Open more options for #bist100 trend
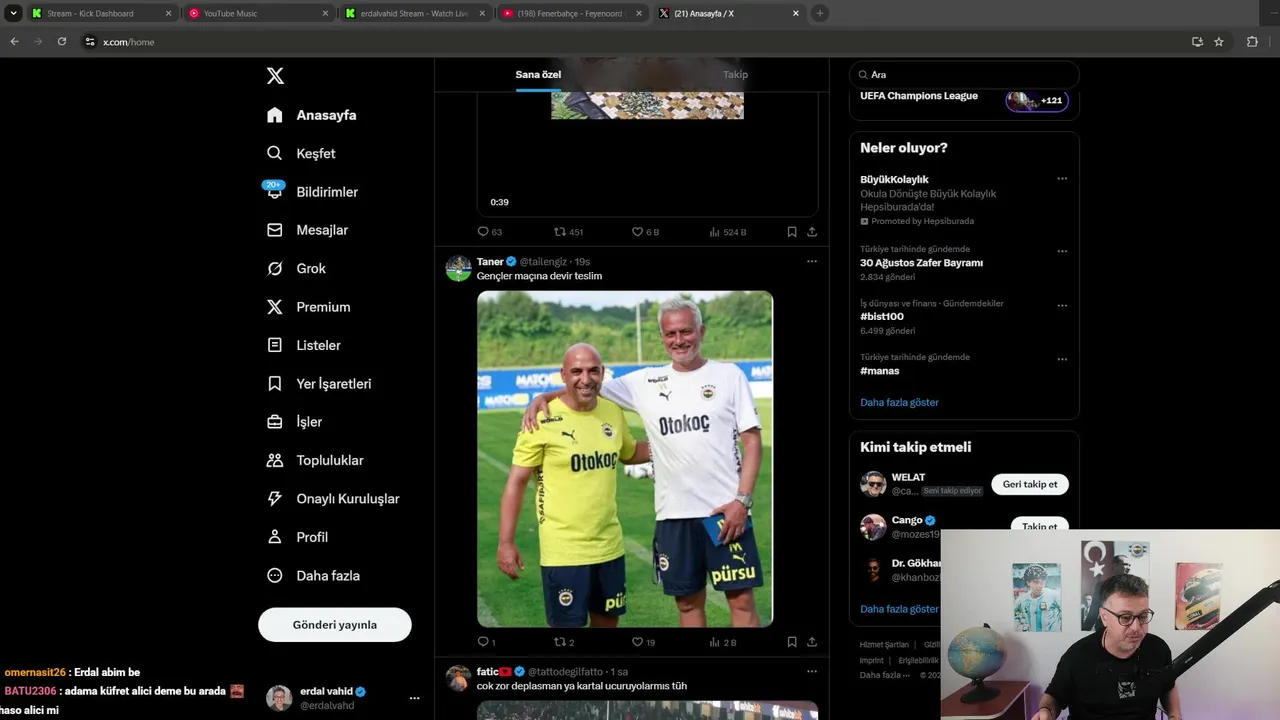 [x=1062, y=305]
